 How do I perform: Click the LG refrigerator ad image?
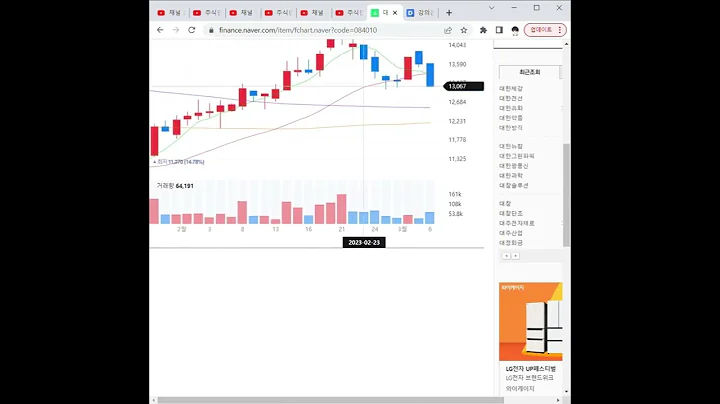(530, 321)
